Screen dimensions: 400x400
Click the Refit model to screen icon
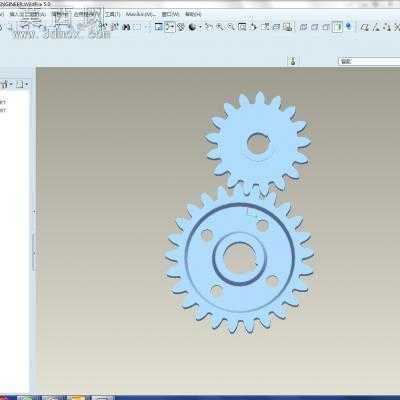242,27
